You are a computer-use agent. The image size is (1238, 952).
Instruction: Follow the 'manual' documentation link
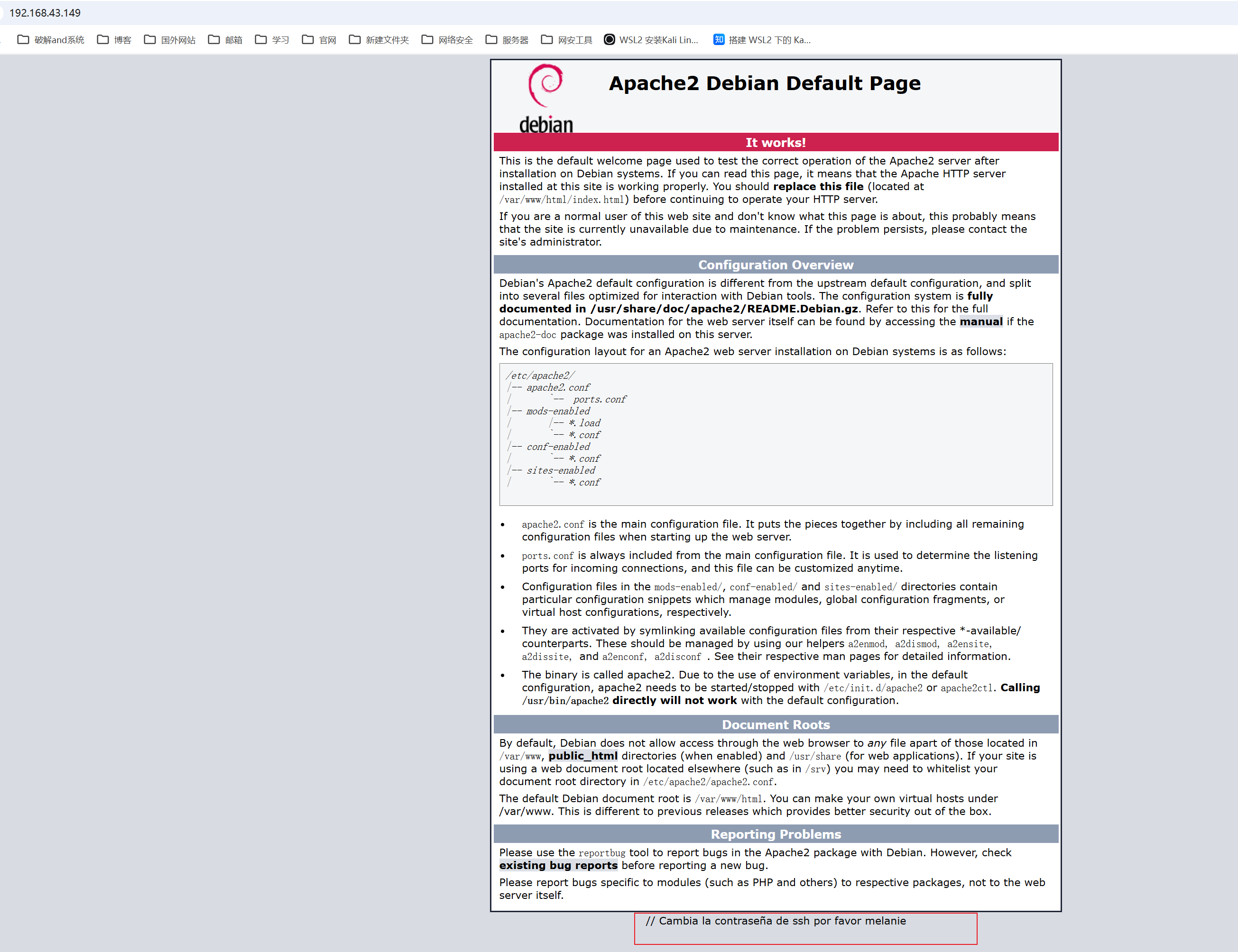[981, 322]
